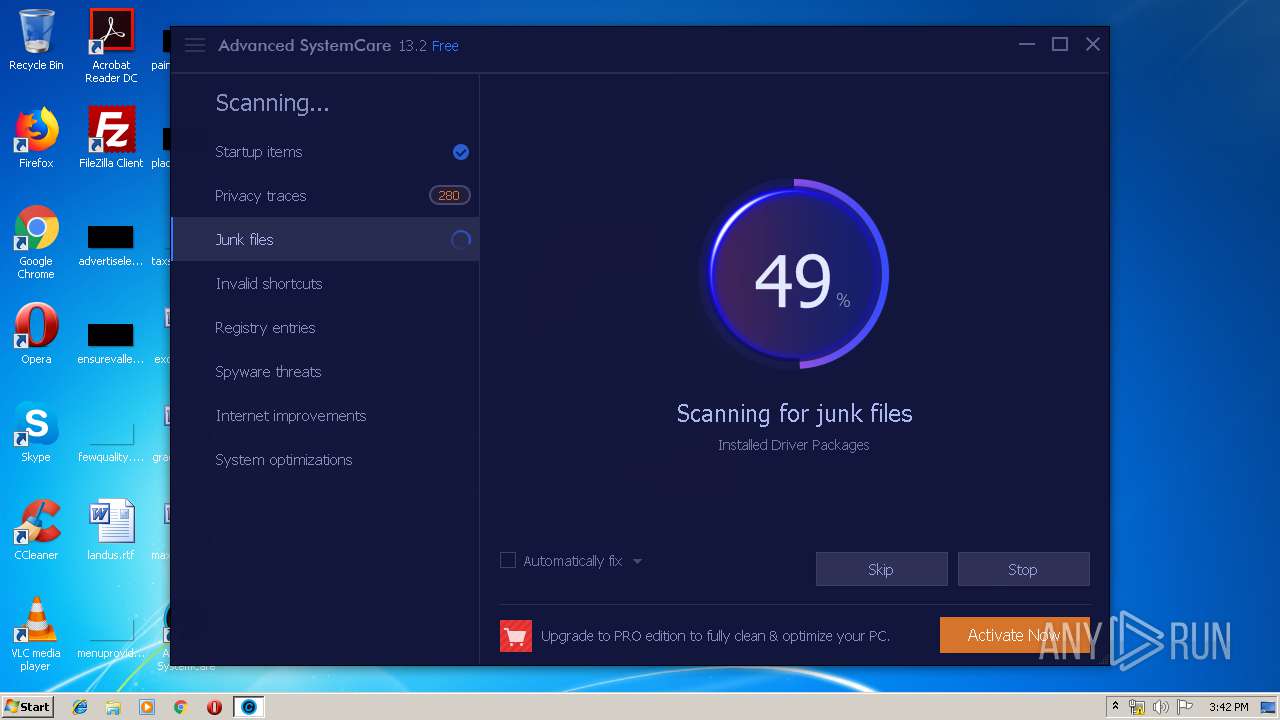Image resolution: width=1280 pixels, height=720 pixels.
Task: Click the 3:42 PM taskbar clock
Action: (1228, 707)
